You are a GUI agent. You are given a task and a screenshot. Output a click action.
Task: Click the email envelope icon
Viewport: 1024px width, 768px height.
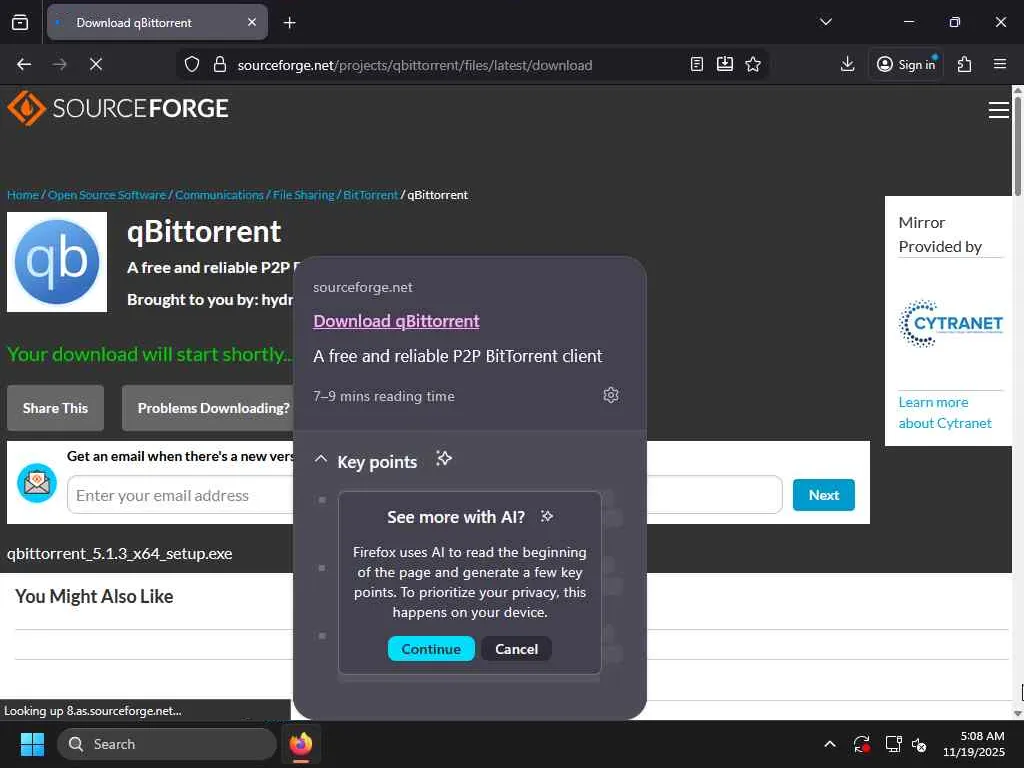[37, 483]
